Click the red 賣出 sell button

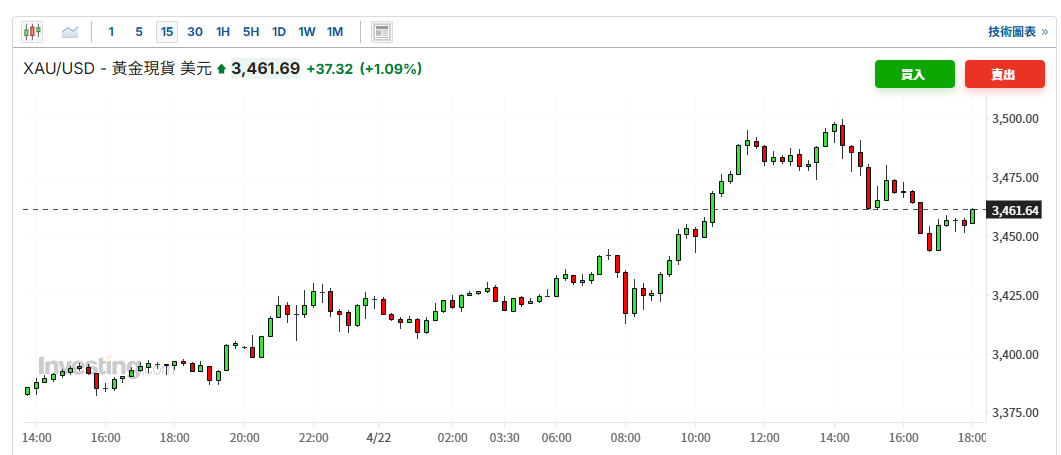click(1005, 74)
